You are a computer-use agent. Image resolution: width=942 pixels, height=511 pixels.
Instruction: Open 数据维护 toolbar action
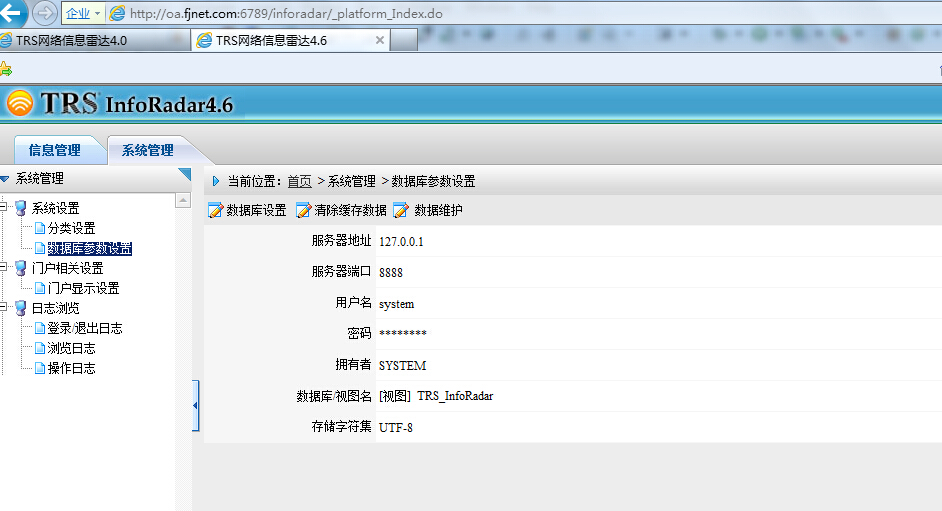[x=438, y=210]
